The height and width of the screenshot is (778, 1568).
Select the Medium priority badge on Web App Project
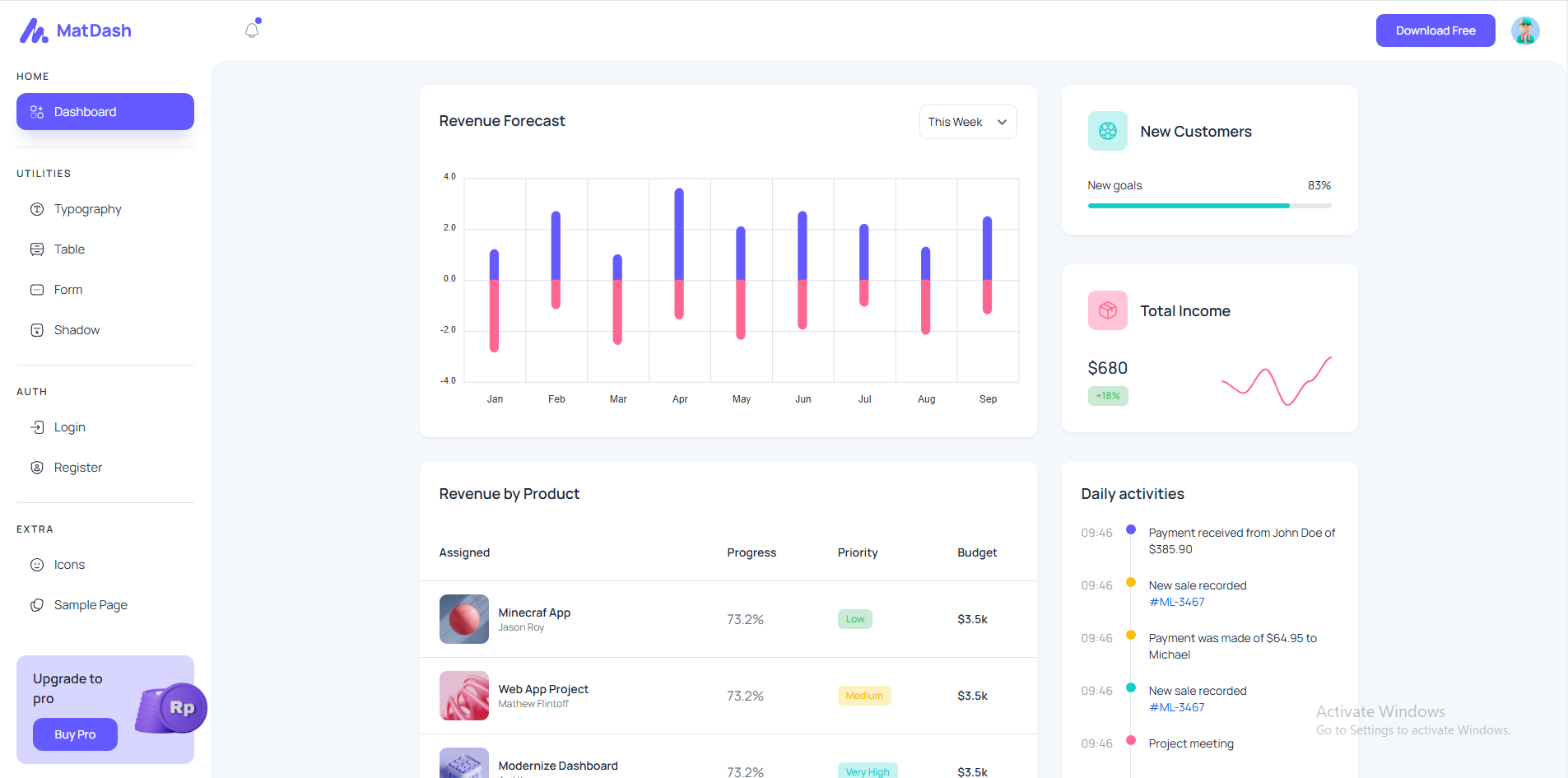click(x=863, y=695)
